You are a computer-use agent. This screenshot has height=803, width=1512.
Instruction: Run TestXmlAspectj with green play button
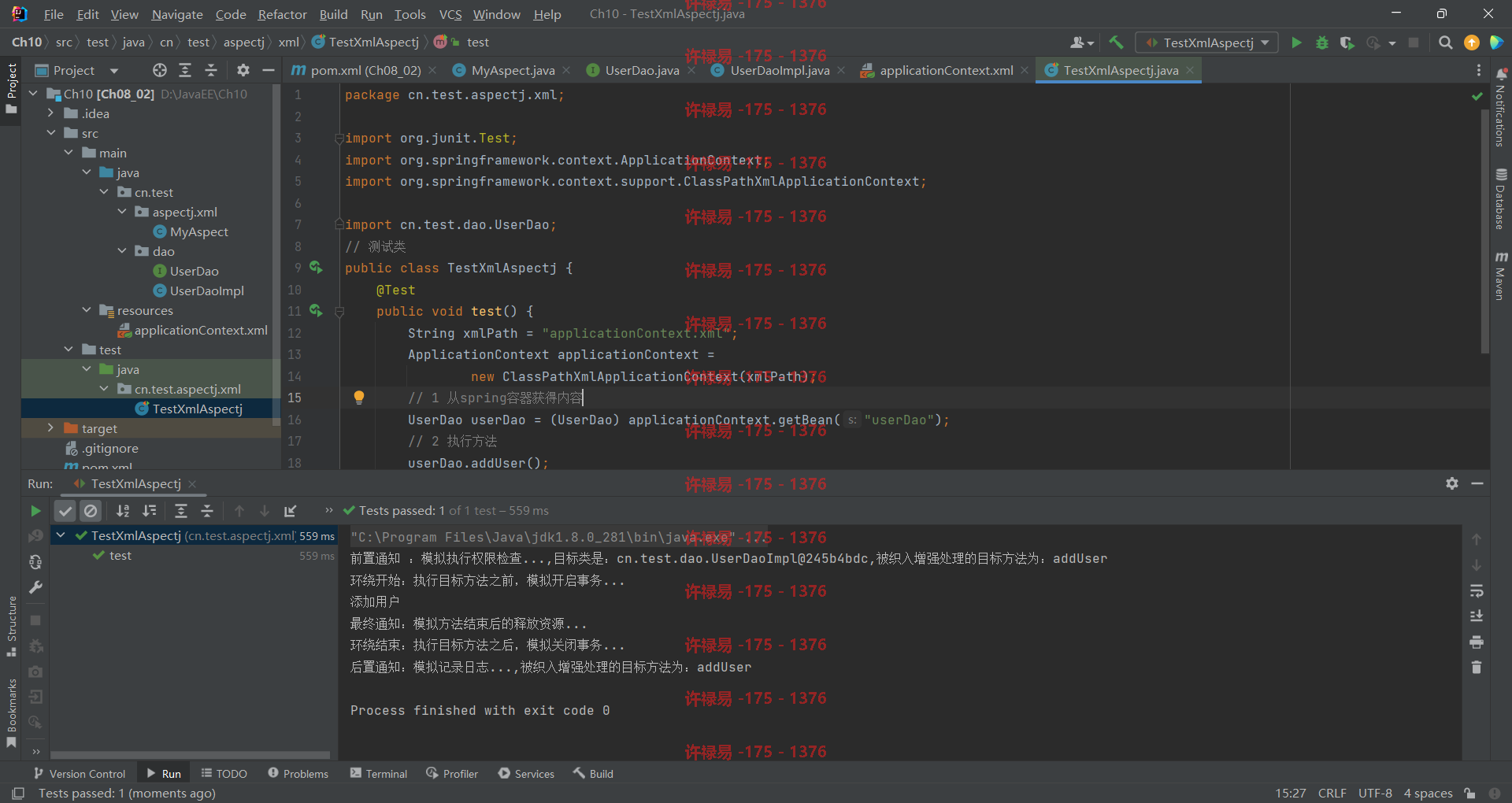click(x=1296, y=43)
